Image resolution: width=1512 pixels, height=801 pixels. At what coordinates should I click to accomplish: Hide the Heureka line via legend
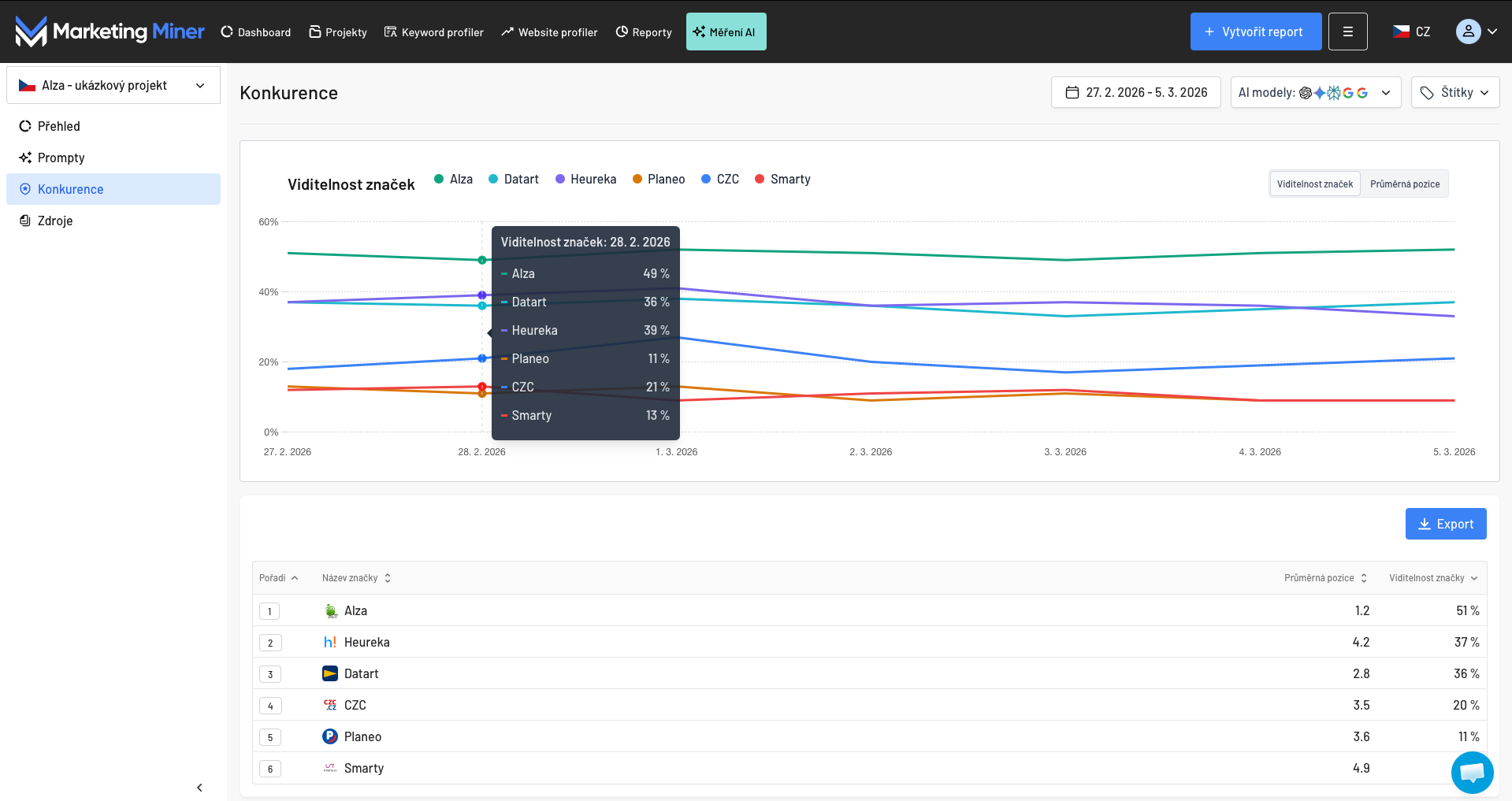pyautogui.click(x=585, y=180)
